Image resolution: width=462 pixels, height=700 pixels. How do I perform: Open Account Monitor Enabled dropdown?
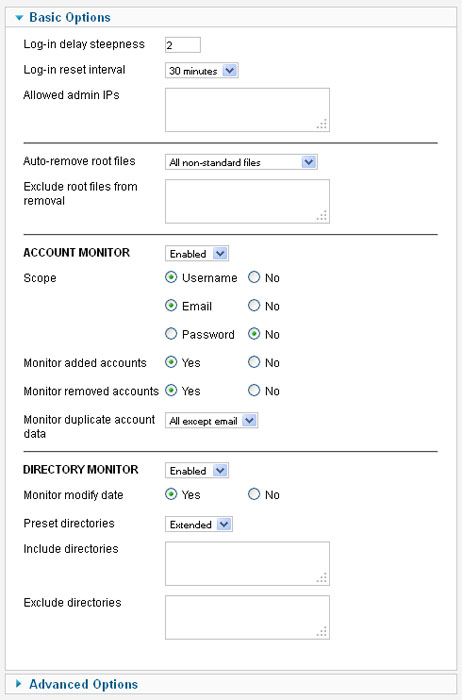197,254
